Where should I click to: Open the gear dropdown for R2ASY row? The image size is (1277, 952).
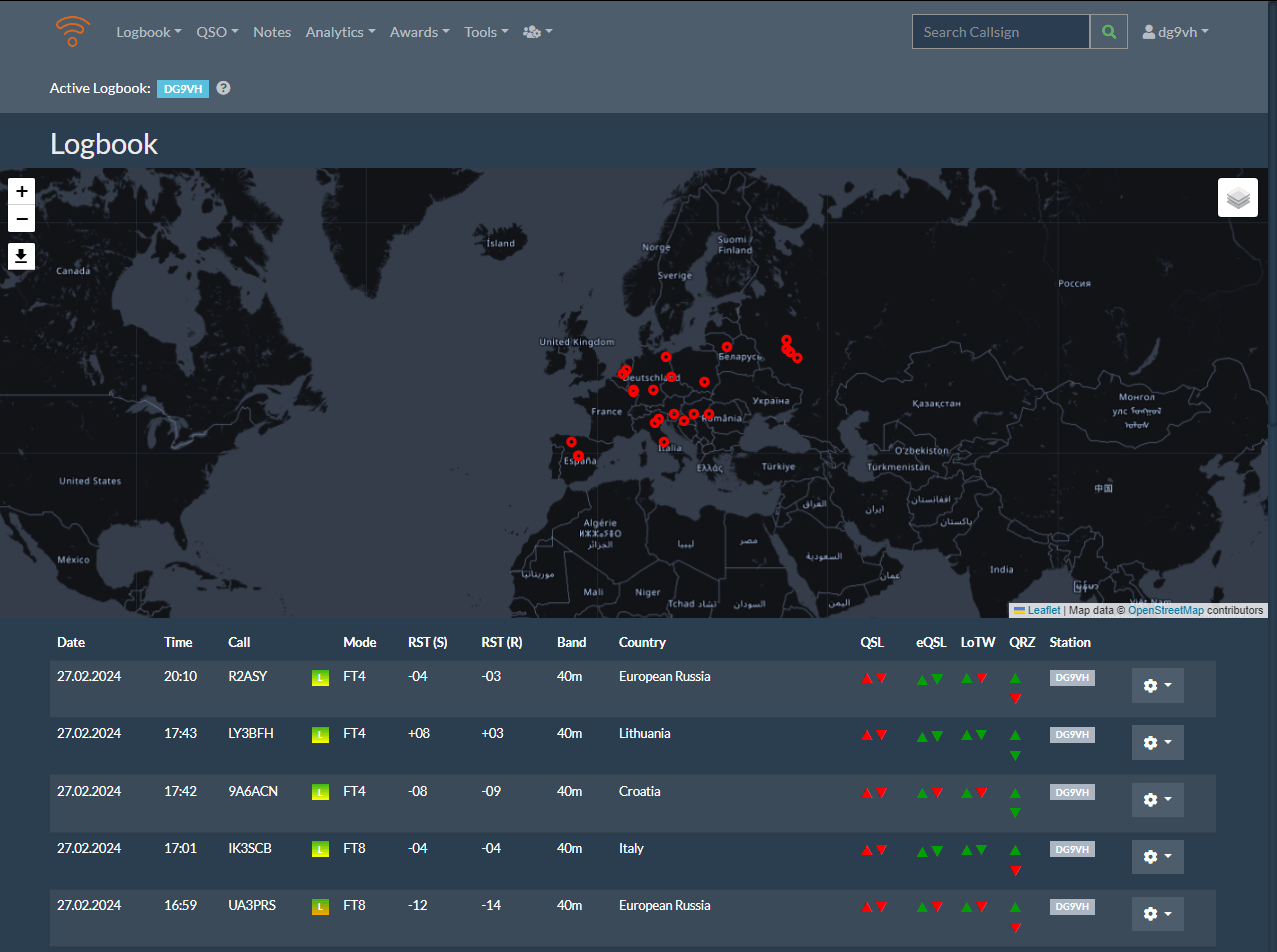[x=1158, y=685]
